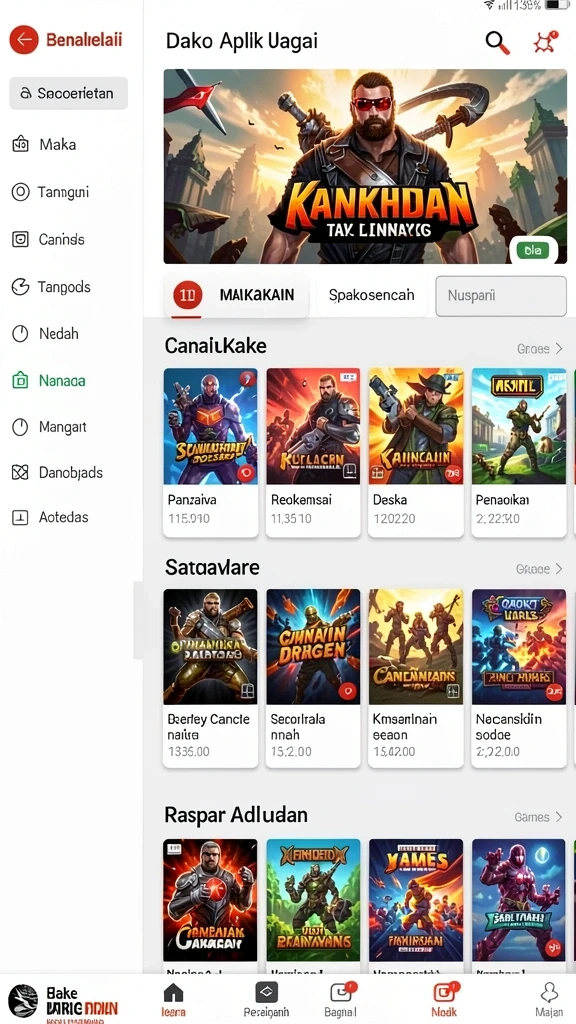Open the Necanskdin sodae game card
Viewport: 576px width, 1024px height.
tap(519, 678)
